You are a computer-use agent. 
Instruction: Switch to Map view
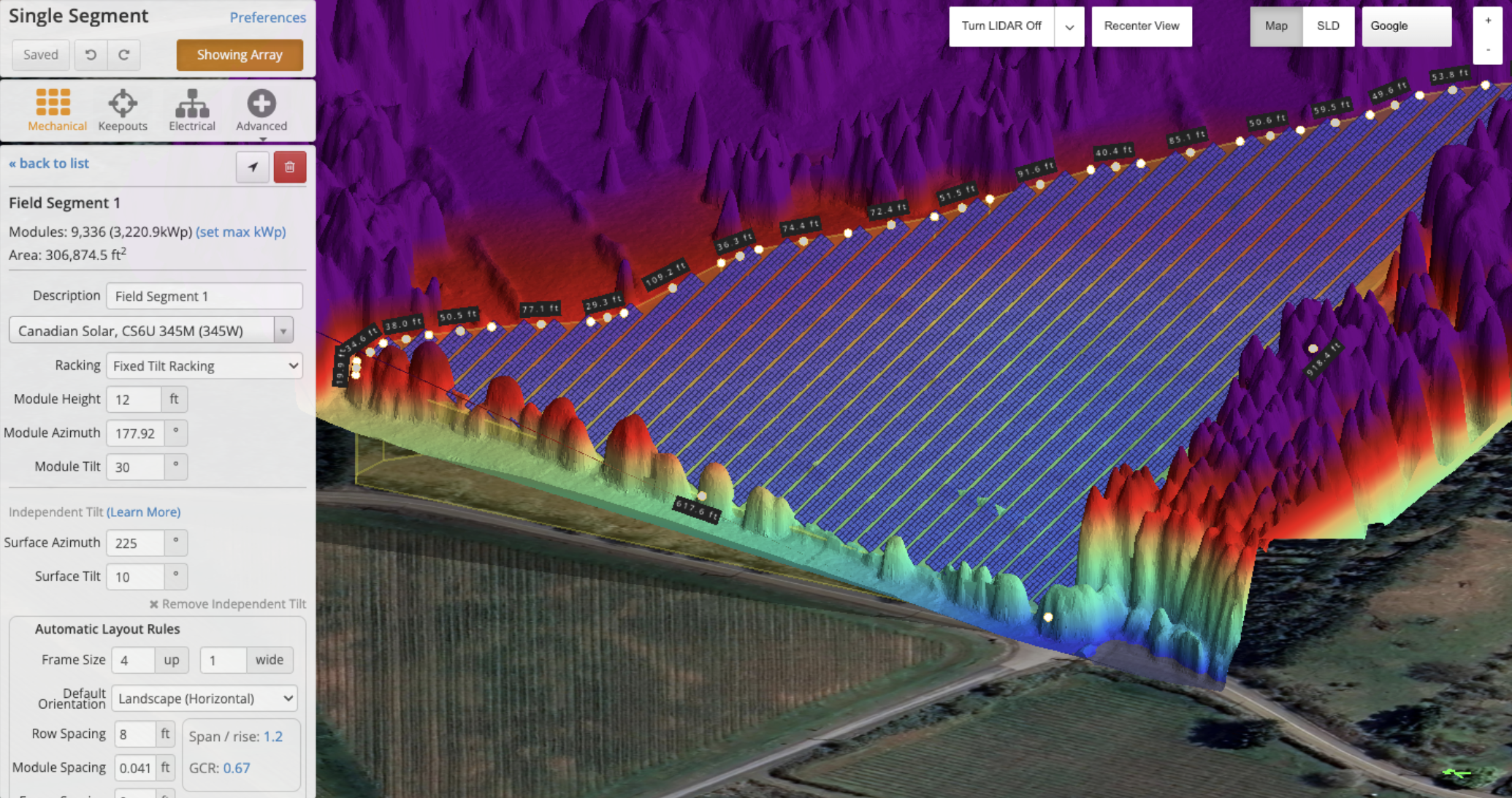point(1276,26)
